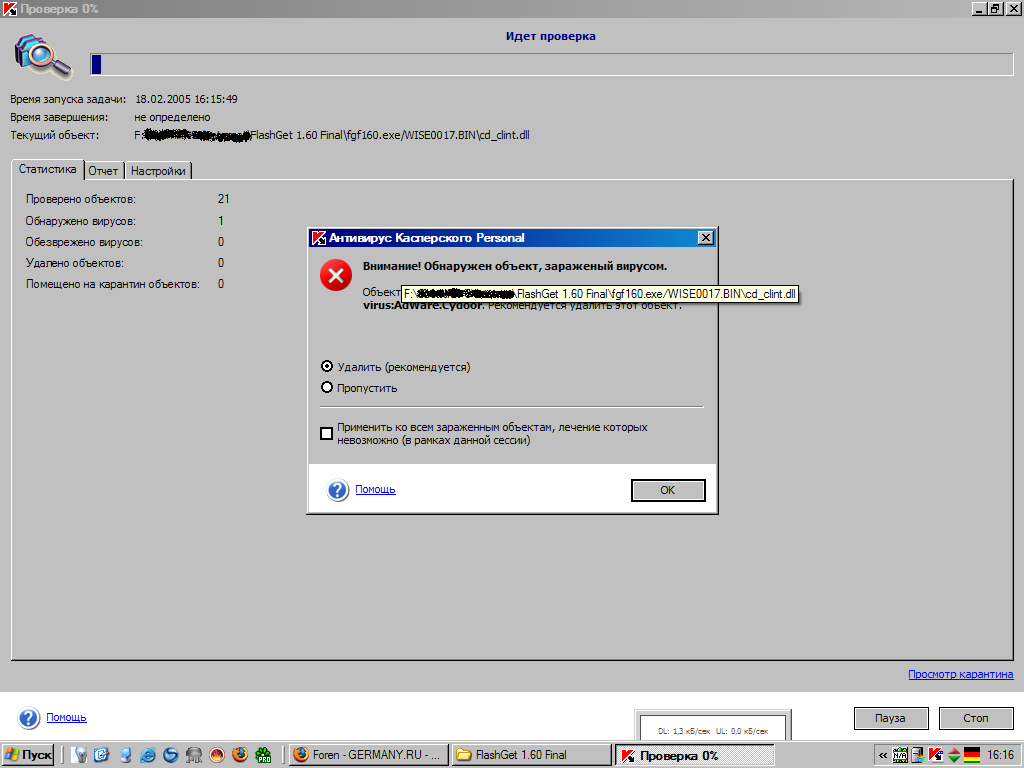Viewport: 1024px width, 768px height.
Task: Open ICQ Pro green flower quick launch icon
Action: pos(263,755)
